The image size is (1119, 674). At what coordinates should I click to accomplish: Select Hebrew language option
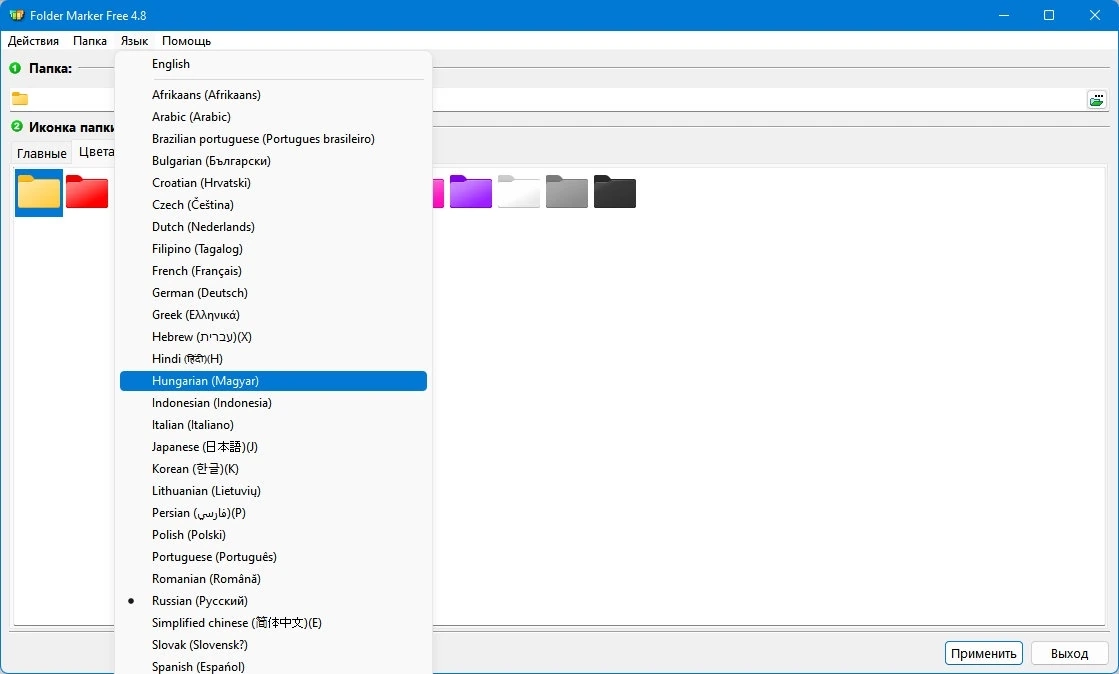273,336
